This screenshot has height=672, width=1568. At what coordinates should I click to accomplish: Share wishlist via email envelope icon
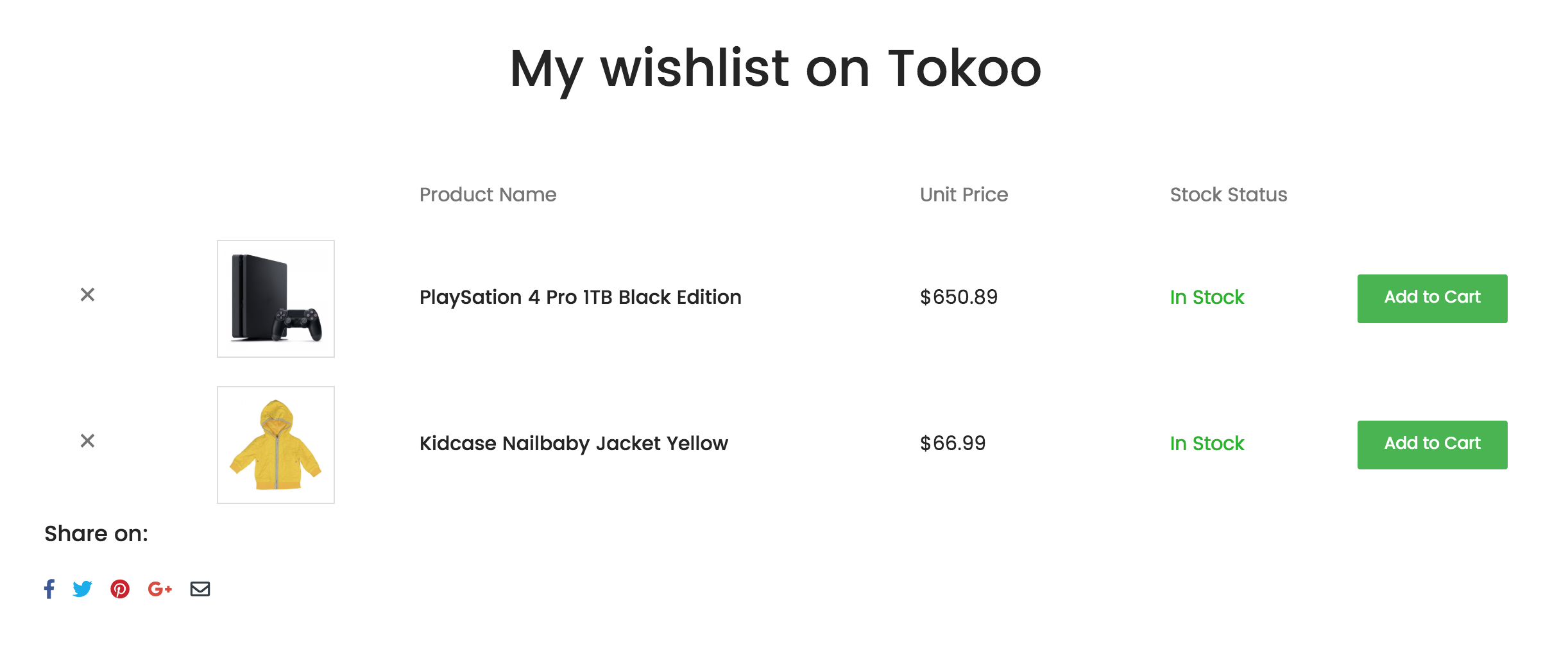coord(200,589)
